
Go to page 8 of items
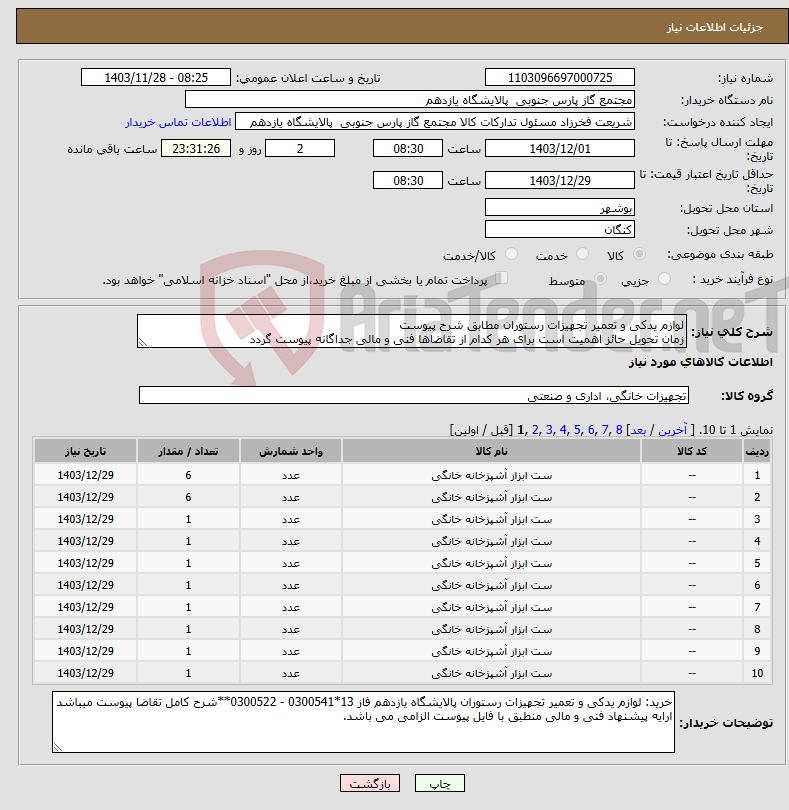tap(618, 430)
